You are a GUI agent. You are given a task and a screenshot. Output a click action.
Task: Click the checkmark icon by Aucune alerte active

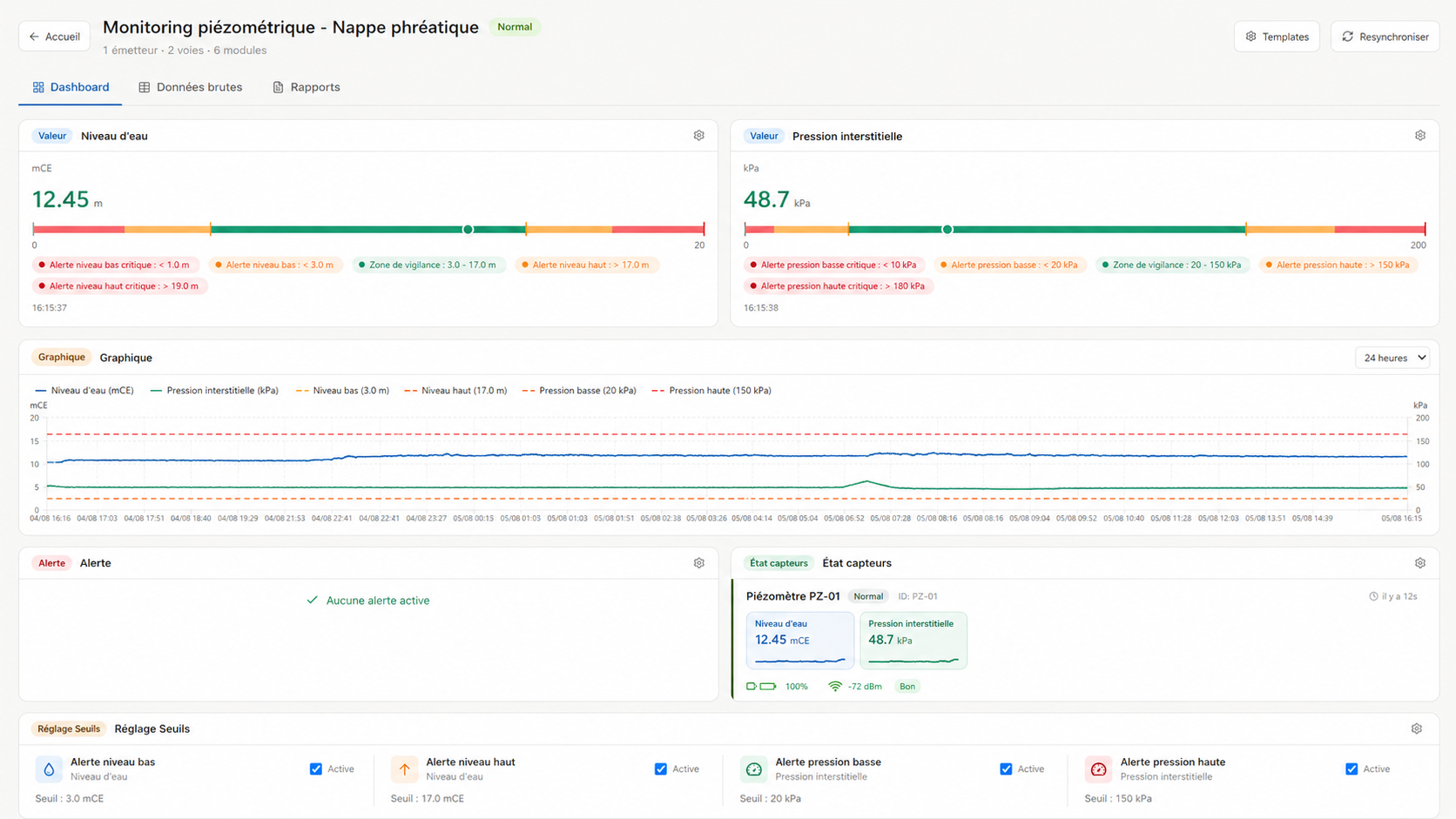coord(312,601)
